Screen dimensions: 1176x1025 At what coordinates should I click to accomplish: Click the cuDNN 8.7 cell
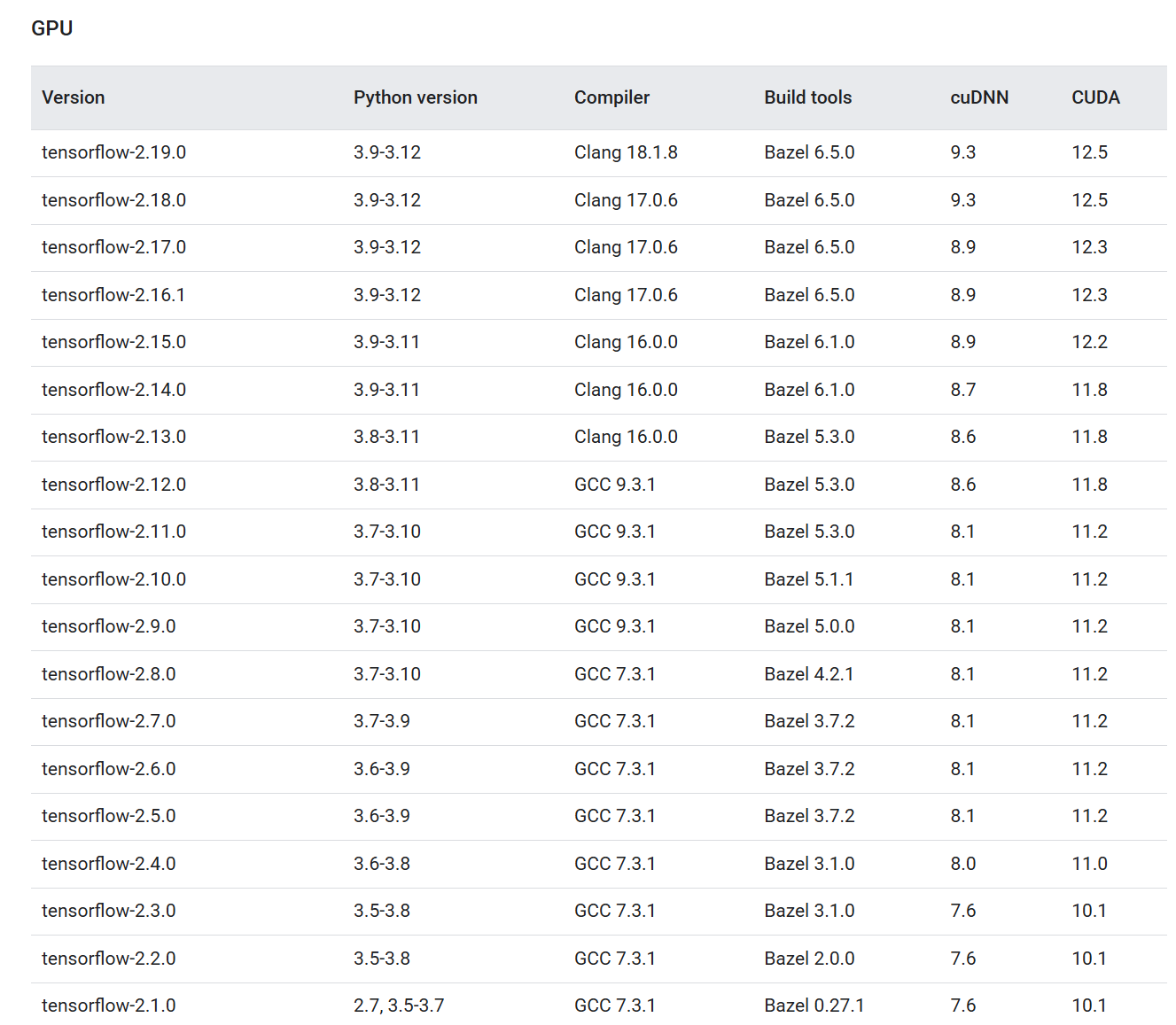point(962,390)
